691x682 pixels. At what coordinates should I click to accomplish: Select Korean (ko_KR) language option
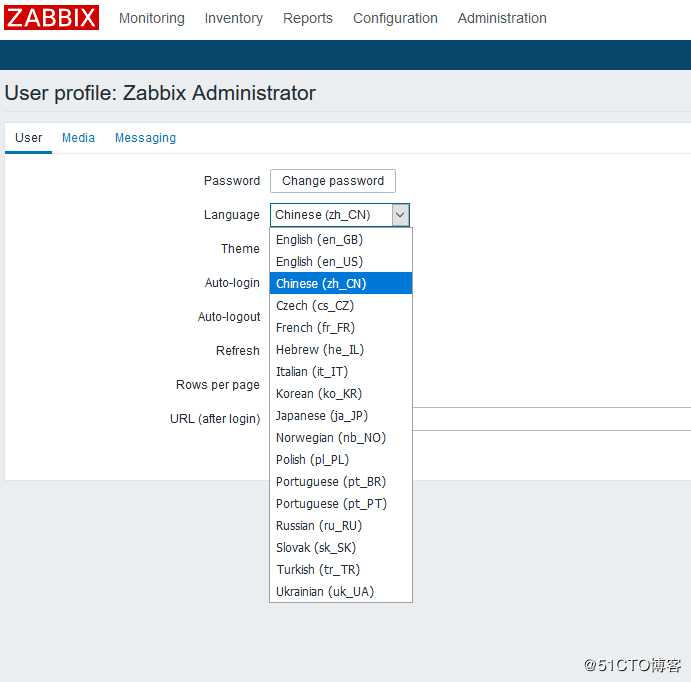(x=341, y=394)
